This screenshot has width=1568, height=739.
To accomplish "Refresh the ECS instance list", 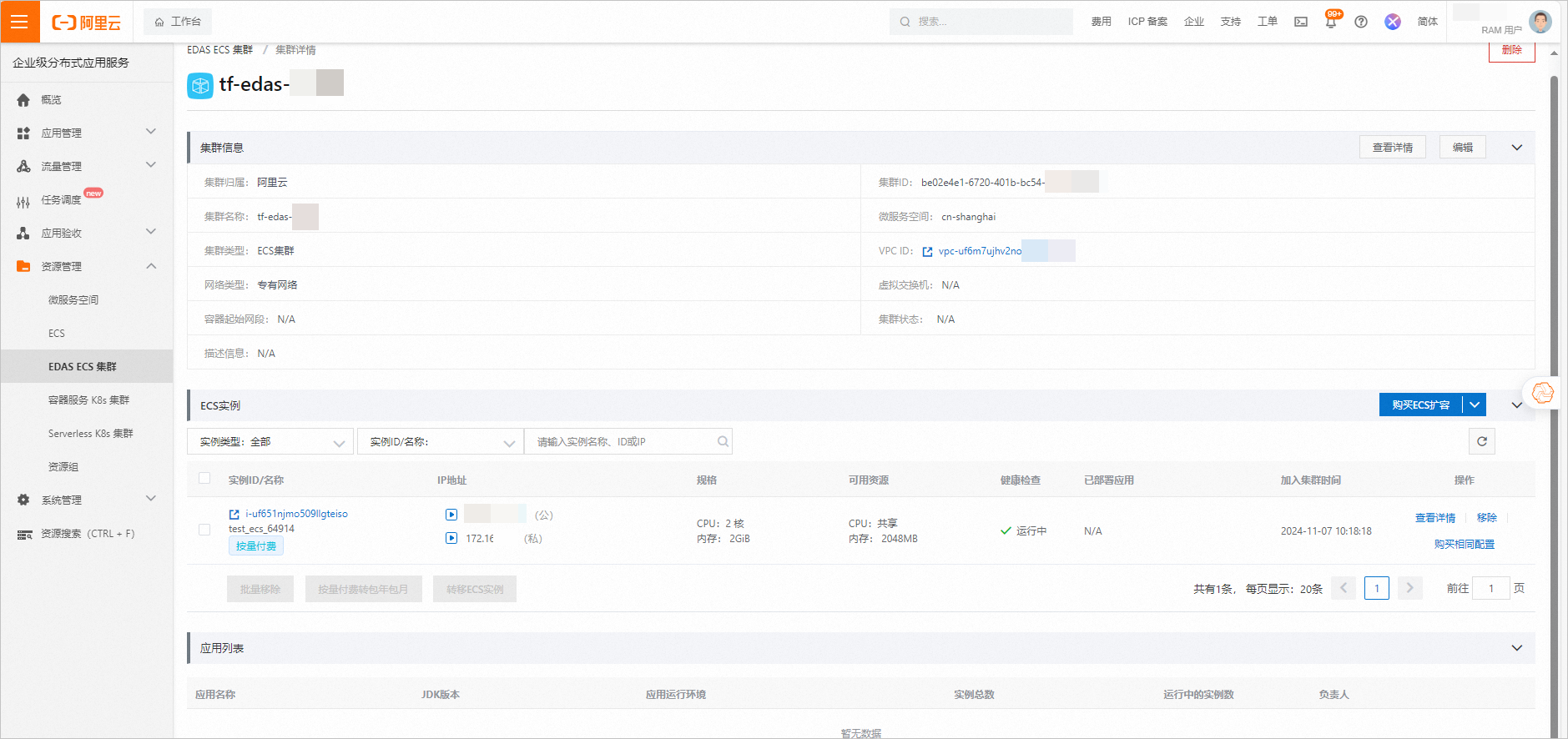I will pos(1482,441).
